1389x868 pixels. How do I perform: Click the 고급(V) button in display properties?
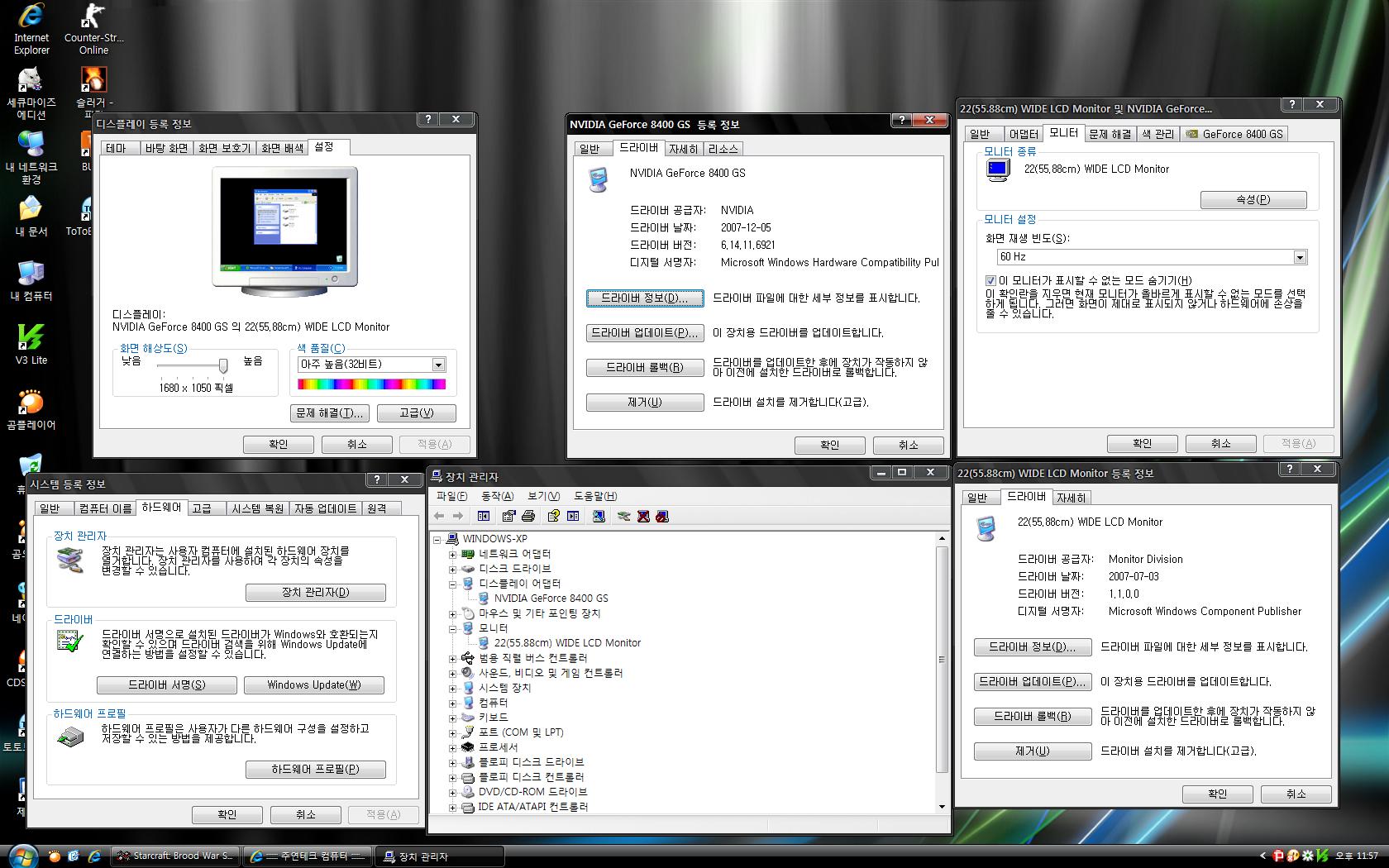(416, 413)
